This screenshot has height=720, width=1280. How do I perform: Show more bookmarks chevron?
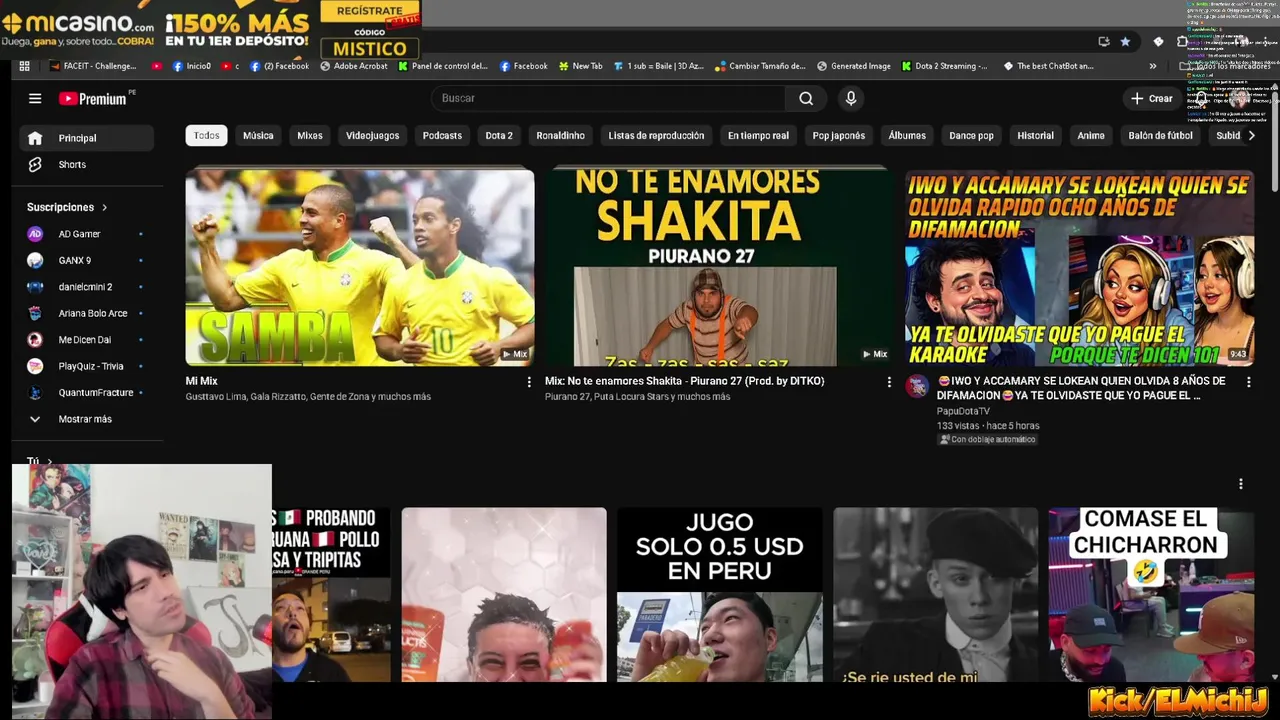(x=1153, y=66)
